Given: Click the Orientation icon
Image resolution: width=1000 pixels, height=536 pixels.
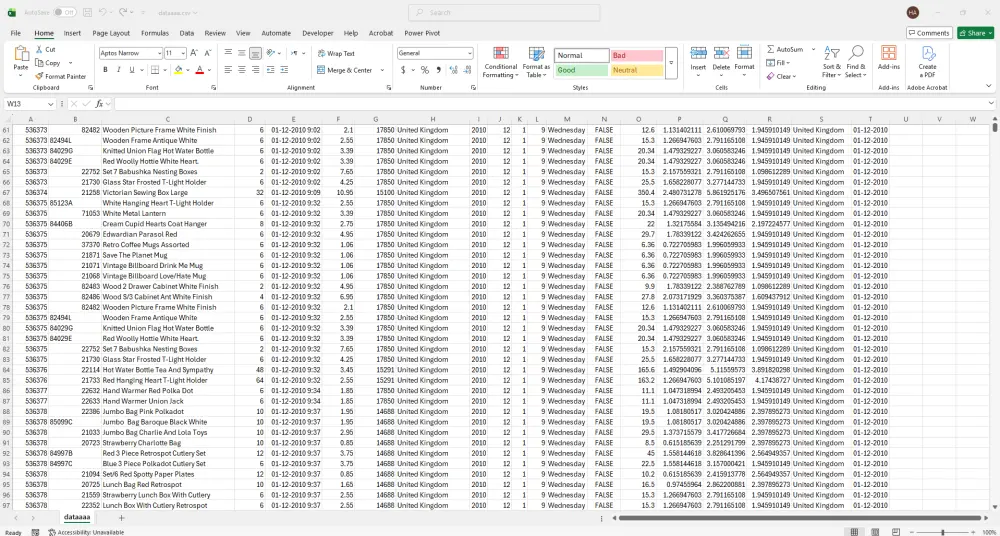Looking at the screenshot, I should pos(271,53).
